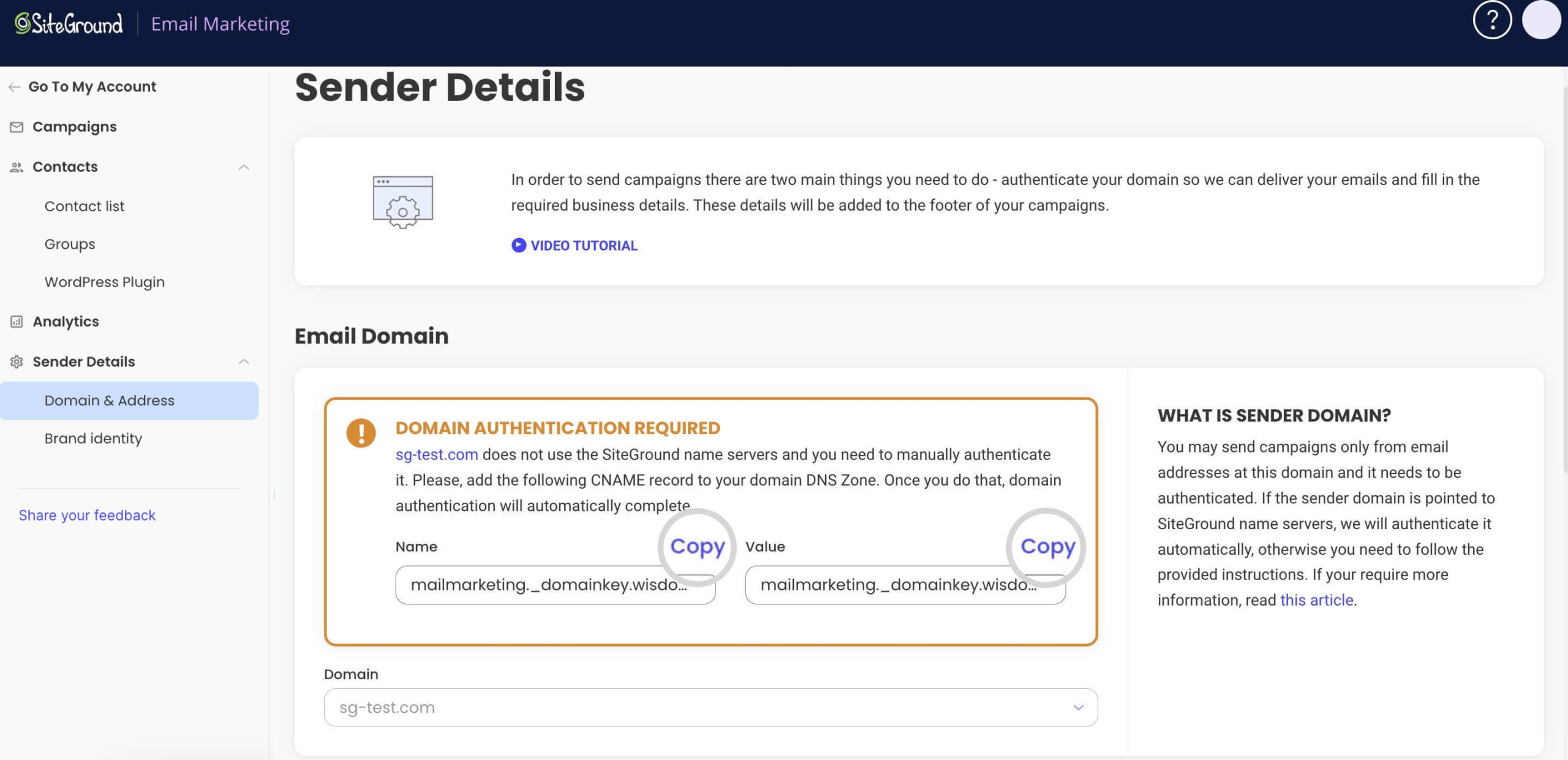
Task: Copy the CNAME Value field
Action: 1047,546
